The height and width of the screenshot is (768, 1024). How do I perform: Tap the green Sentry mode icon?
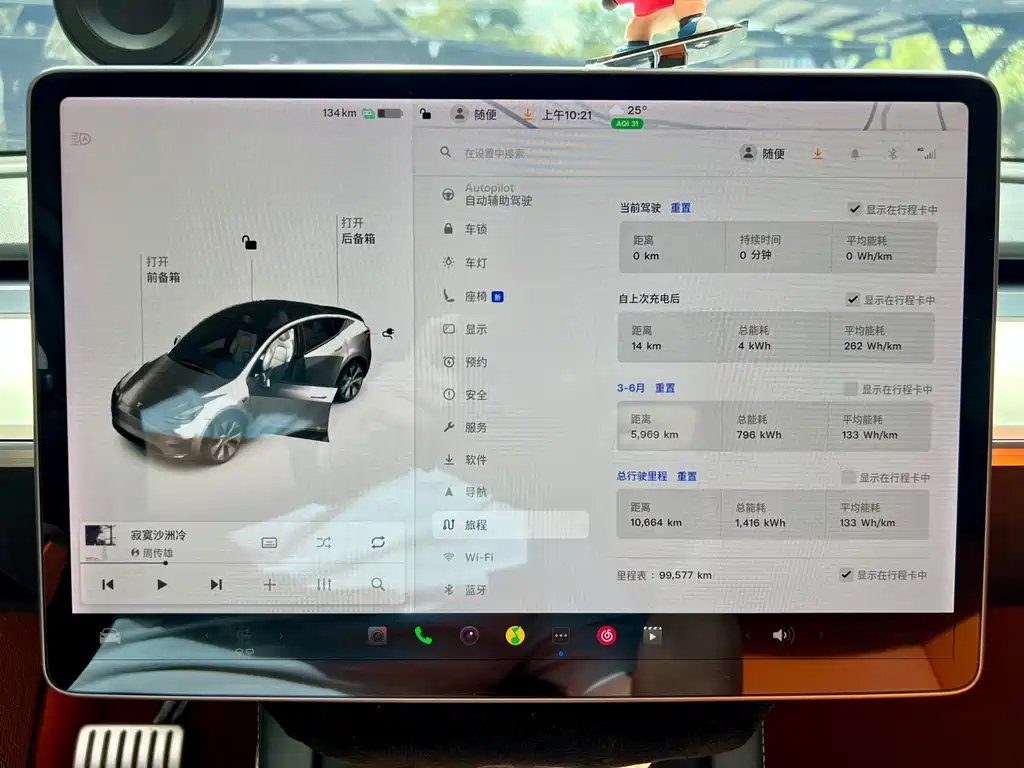[368, 114]
